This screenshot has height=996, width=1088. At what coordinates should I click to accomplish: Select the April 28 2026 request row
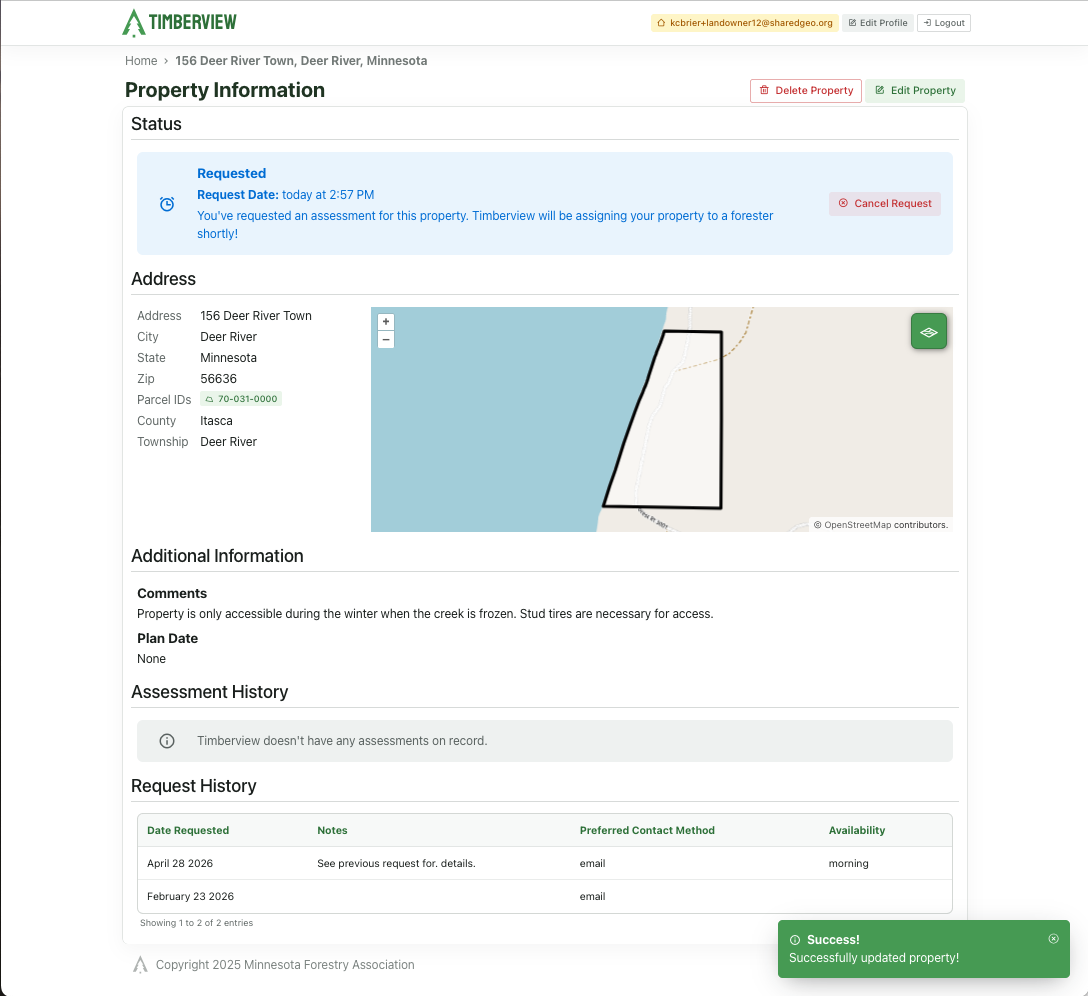(x=545, y=863)
